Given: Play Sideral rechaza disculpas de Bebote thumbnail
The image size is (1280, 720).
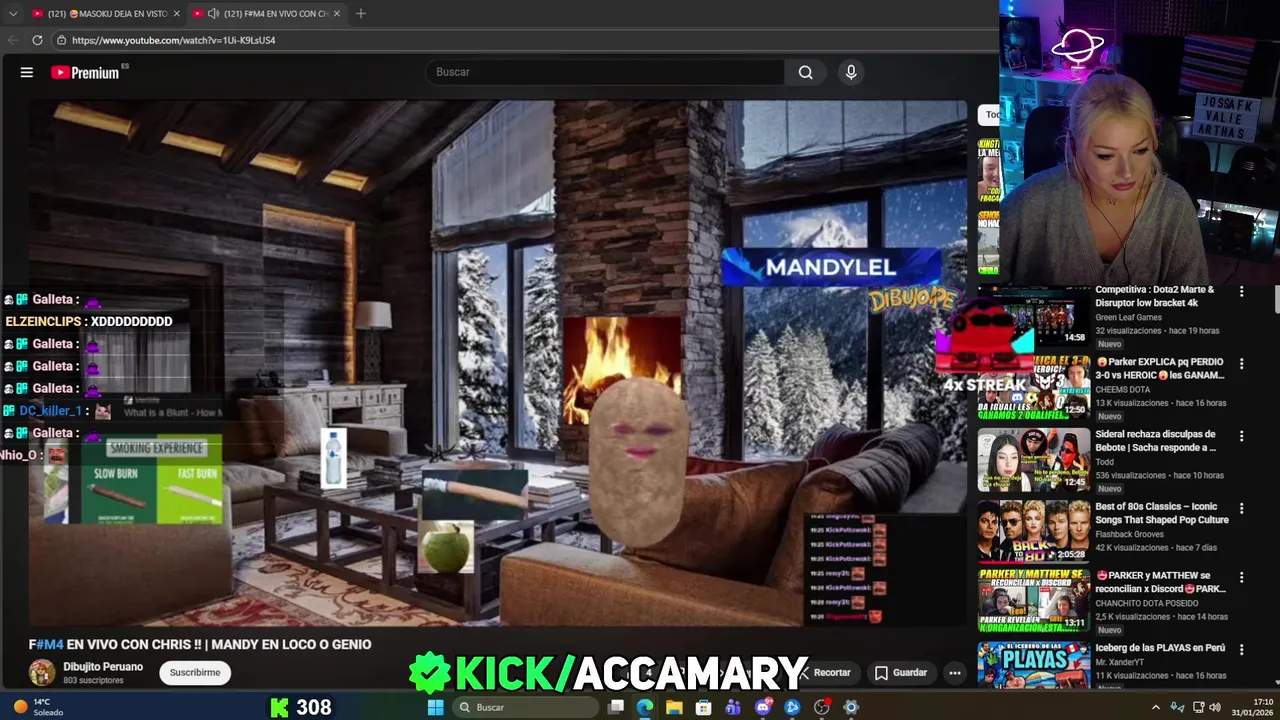Looking at the screenshot, I should coord(1034,460).
